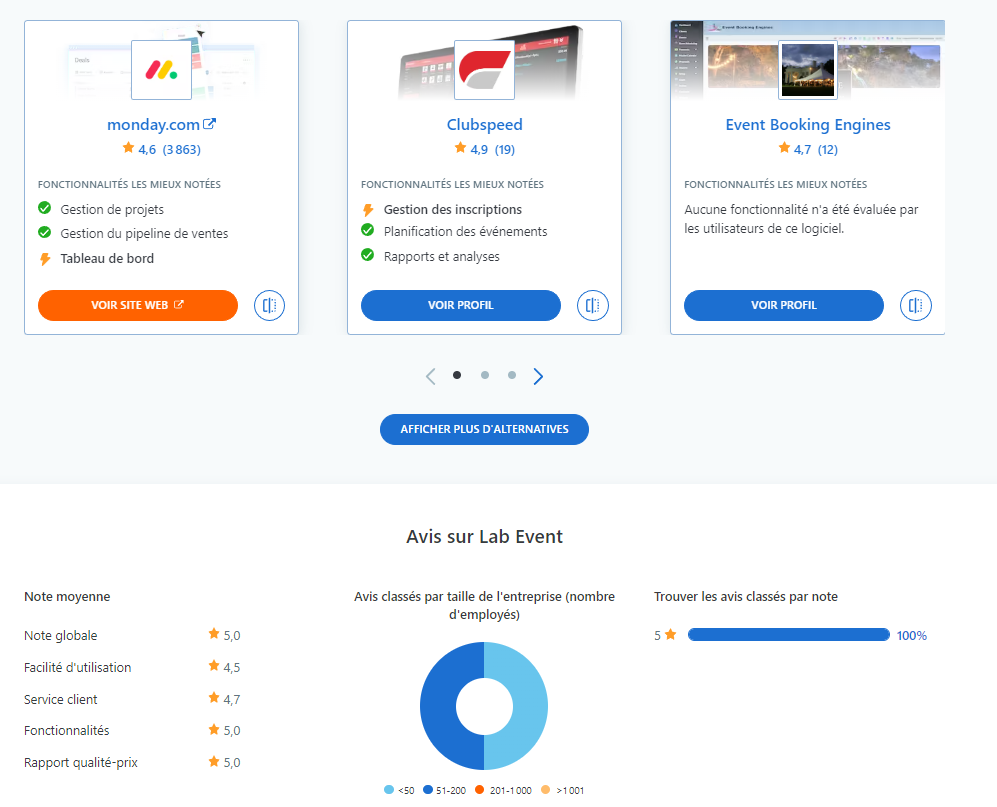This screenshot has width=997, height=807.
Task: Click monday.com 4,6 (3 863) rating
Action: click(x=162, y=149)
